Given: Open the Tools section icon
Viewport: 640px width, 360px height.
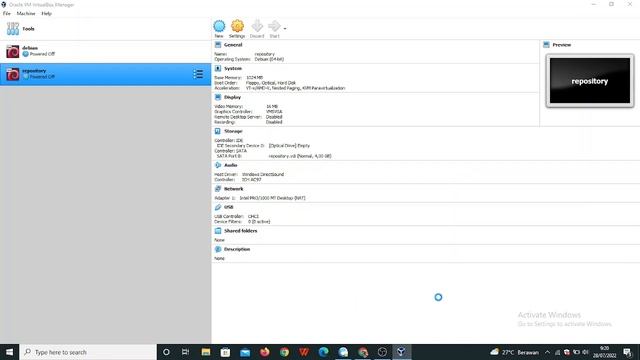Looking at the screenshot, I should (13, 29).
